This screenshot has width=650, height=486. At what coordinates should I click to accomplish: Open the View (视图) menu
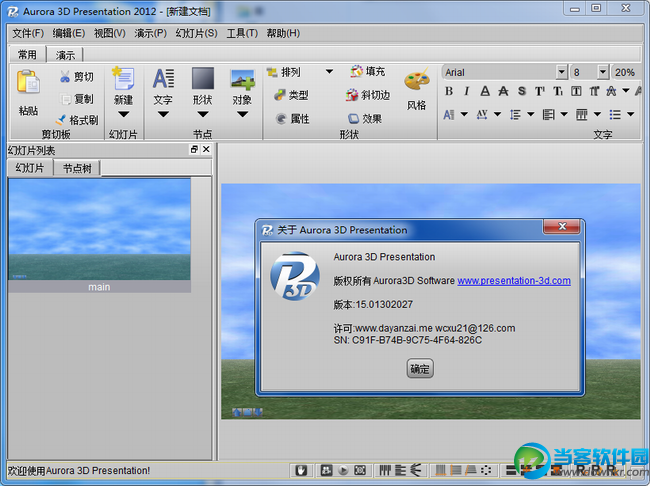pos(109,33)
